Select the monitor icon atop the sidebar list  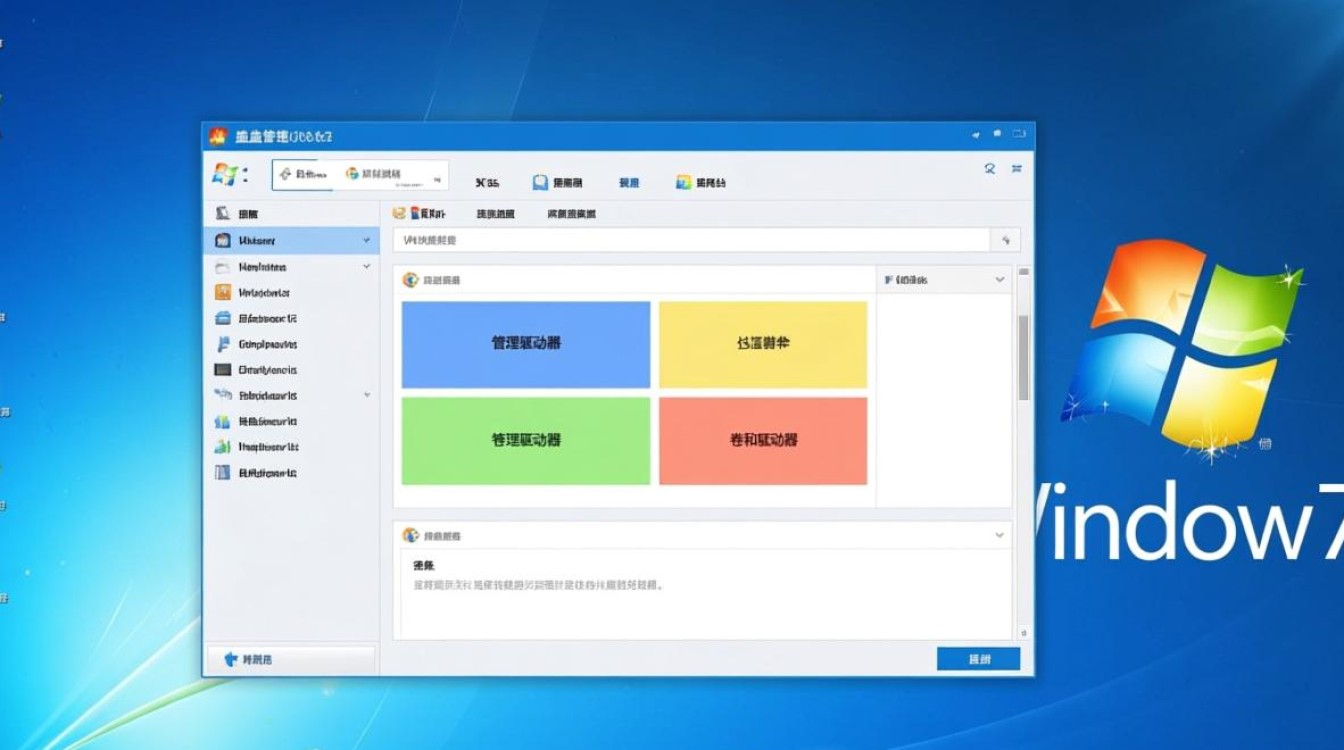point(224,212)
